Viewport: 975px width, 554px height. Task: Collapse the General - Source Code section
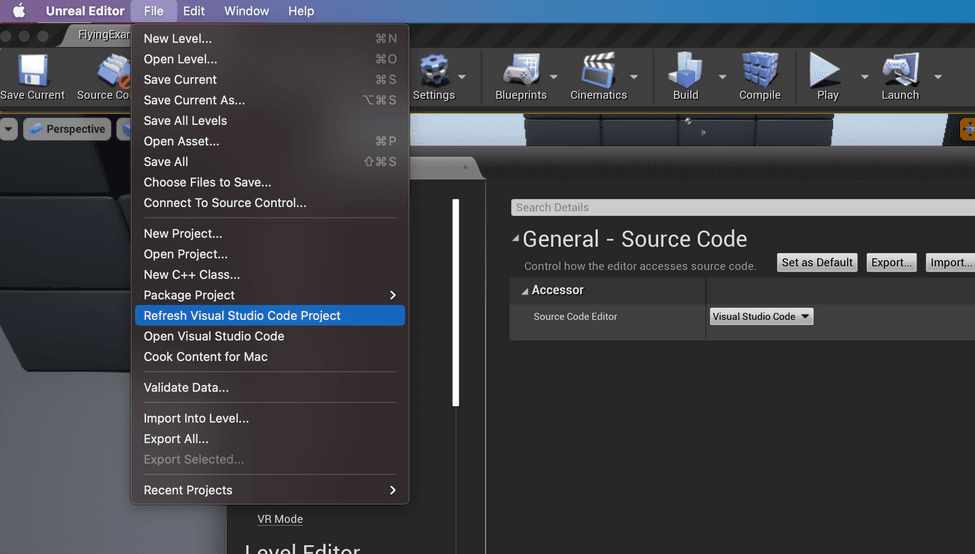515,238
